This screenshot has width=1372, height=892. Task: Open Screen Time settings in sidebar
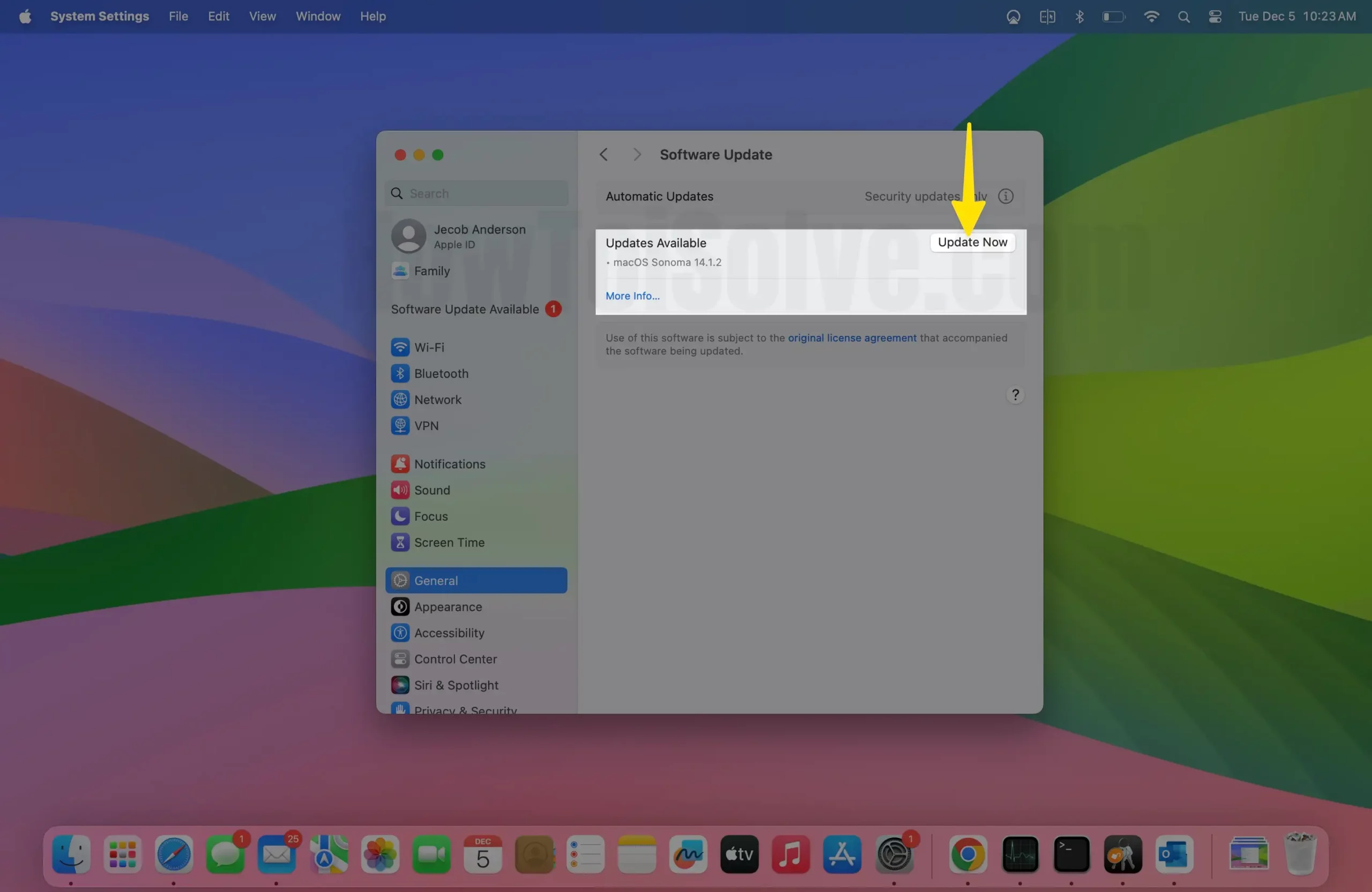point(477,542)
